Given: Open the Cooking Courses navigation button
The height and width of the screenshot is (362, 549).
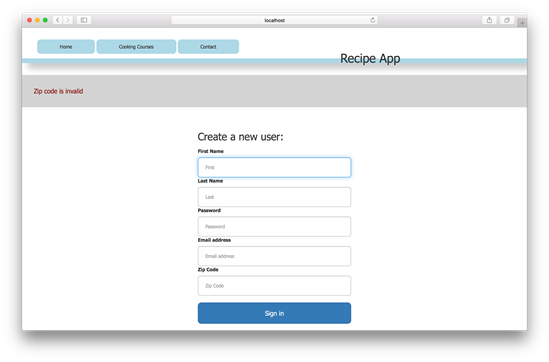Looking at the screenshot, I should point(136,47).
